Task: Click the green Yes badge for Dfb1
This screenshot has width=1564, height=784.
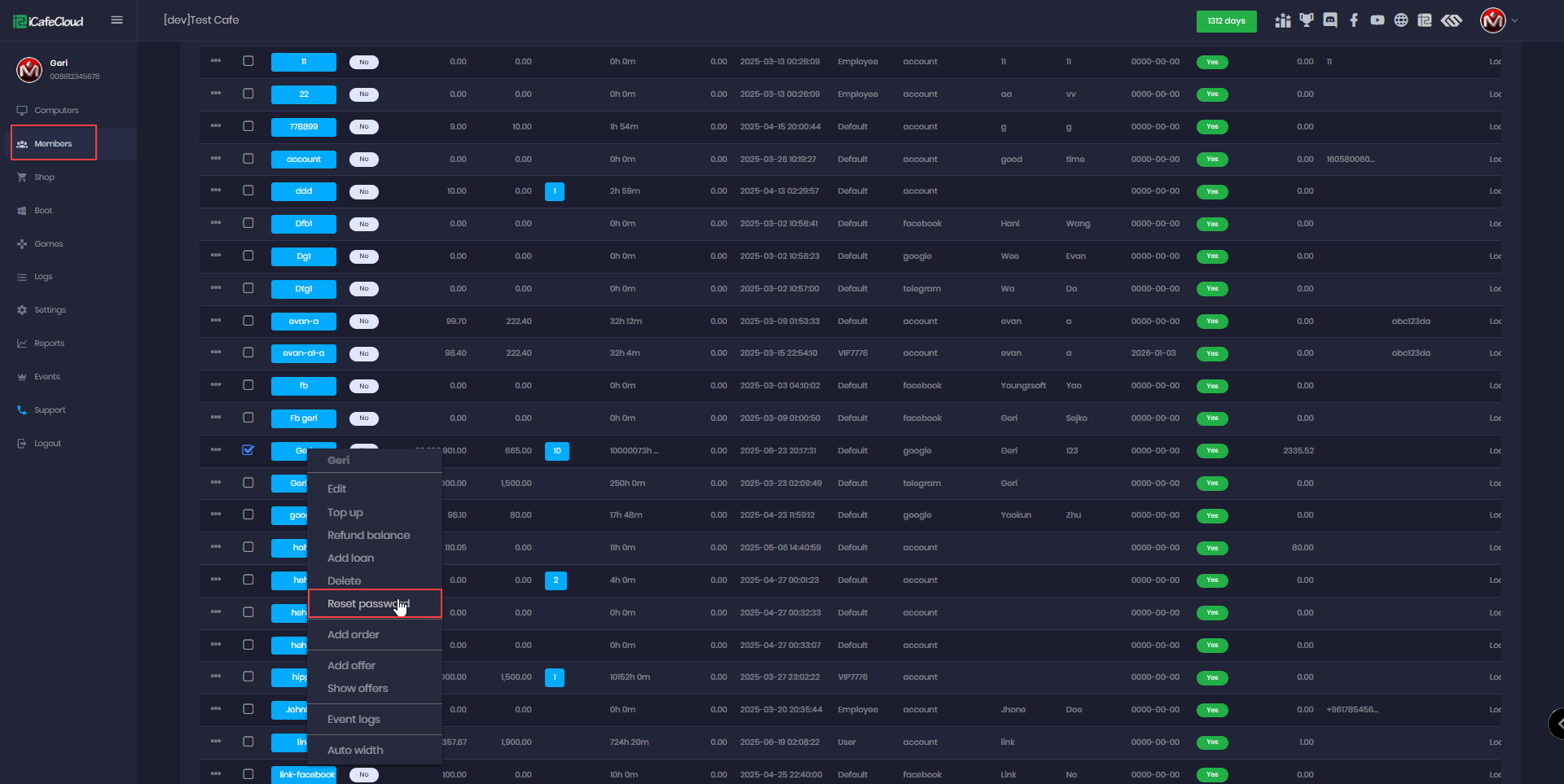Action: pyautogui.click(x=1212, y=224)
